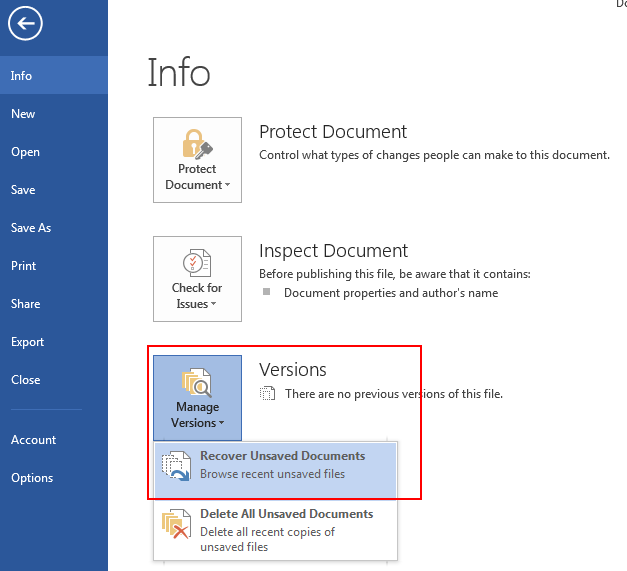Open the Export page
Image resolution: width=627 pixels, height=571 pixels.
[x=54, y=341]
